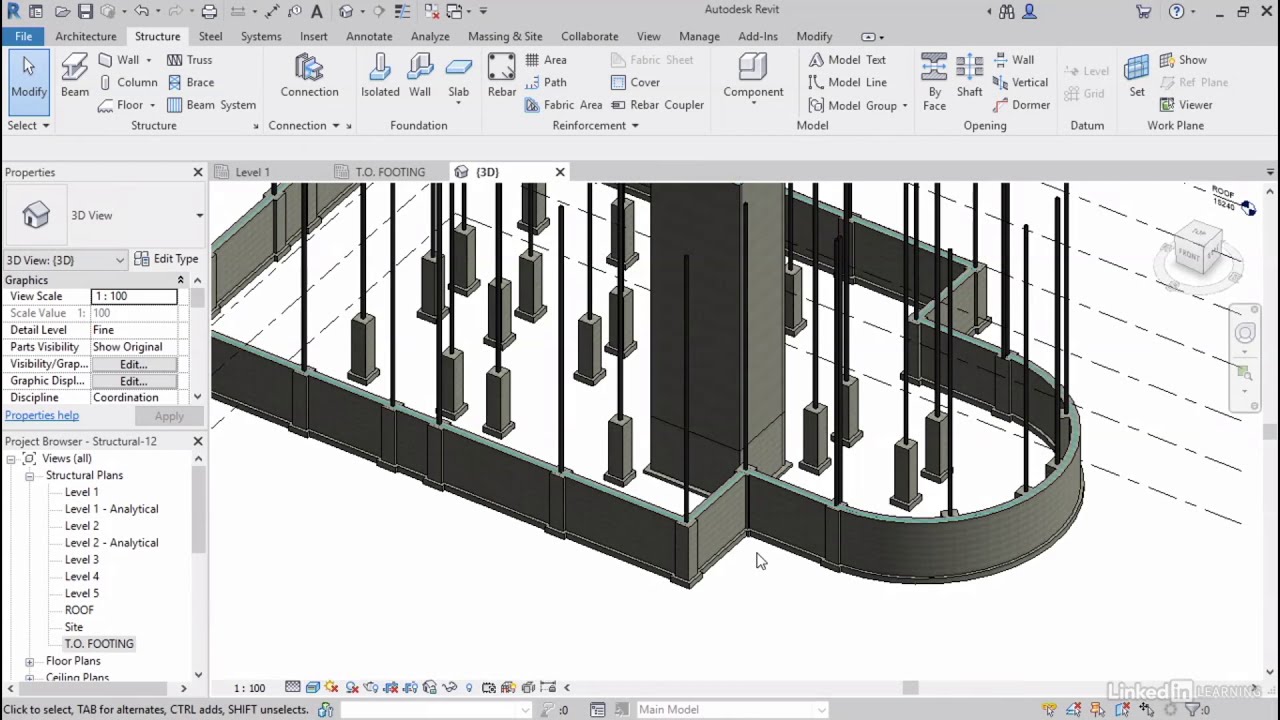1280x720 pixels.
Task: Collapse the Structural Plans tree node
Action: point(29,476)
